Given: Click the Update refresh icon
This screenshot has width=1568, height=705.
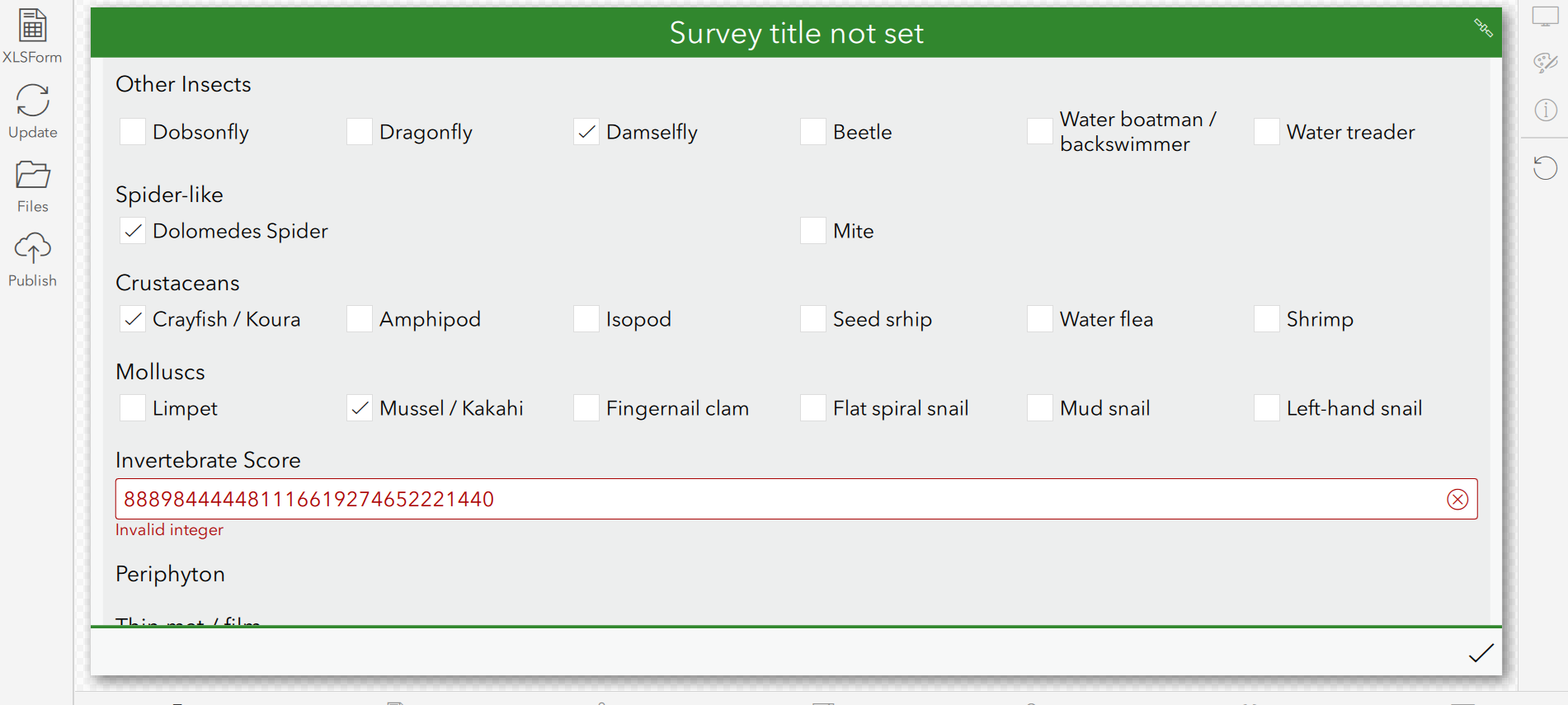Looking at the screenshot, I should tap(32, 101).
